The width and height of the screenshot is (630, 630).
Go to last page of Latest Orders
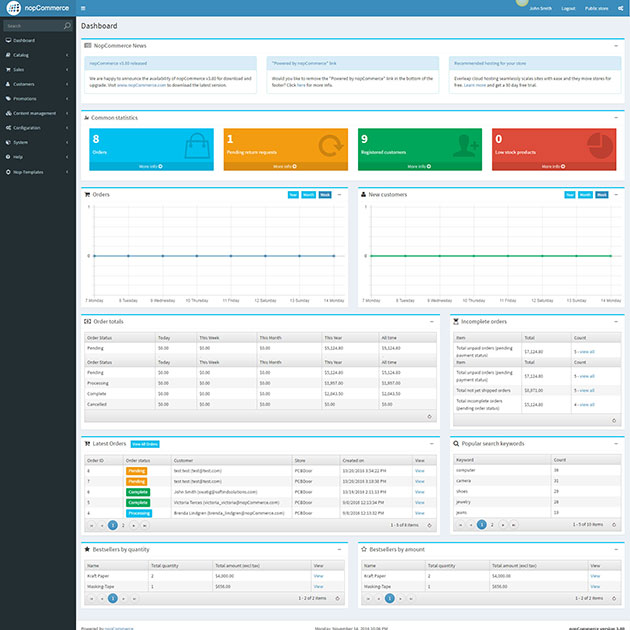(x=144, y=525)
